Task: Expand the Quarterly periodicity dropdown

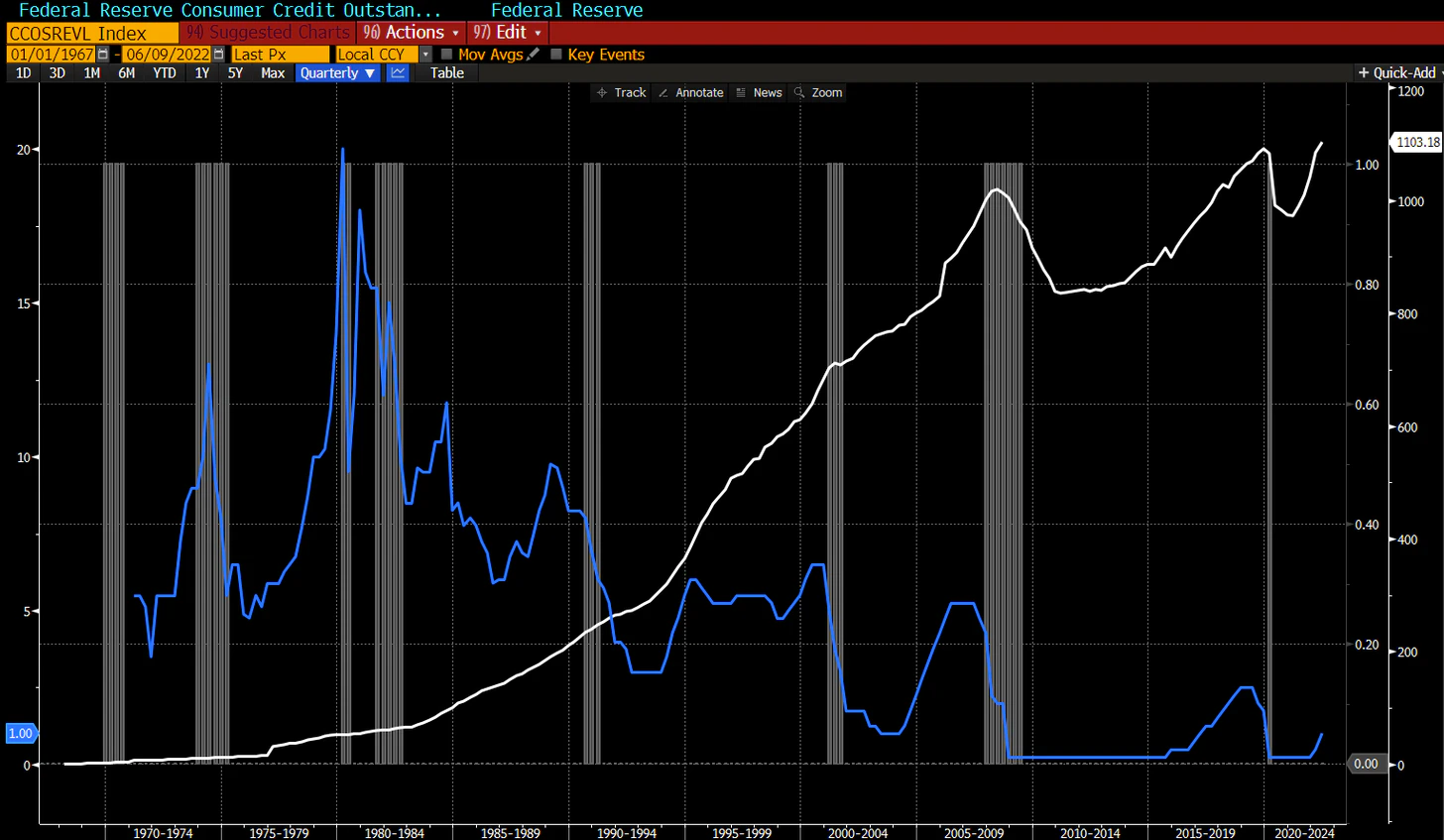Action: click(x=337, y=72)
